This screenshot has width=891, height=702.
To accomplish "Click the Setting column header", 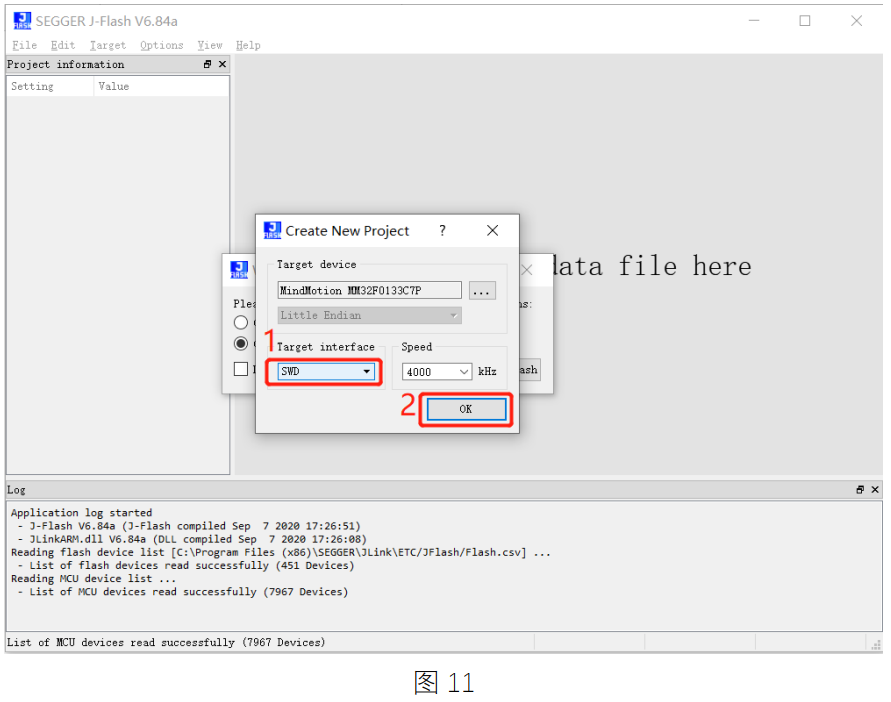I will 50,86.
